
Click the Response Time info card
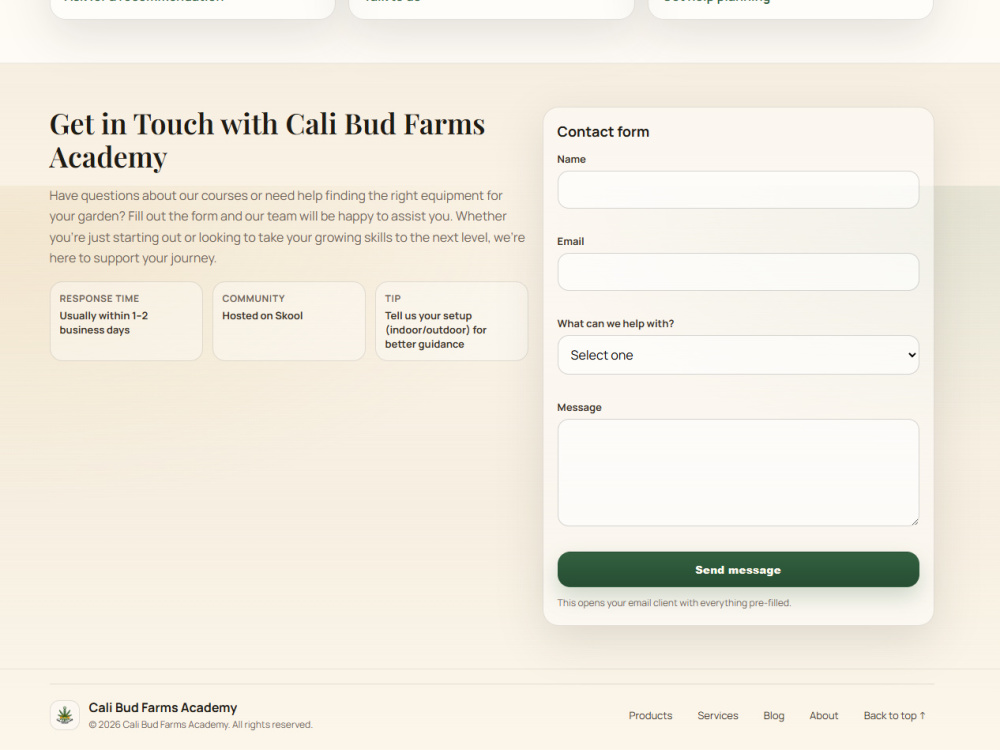pos(126,321)
